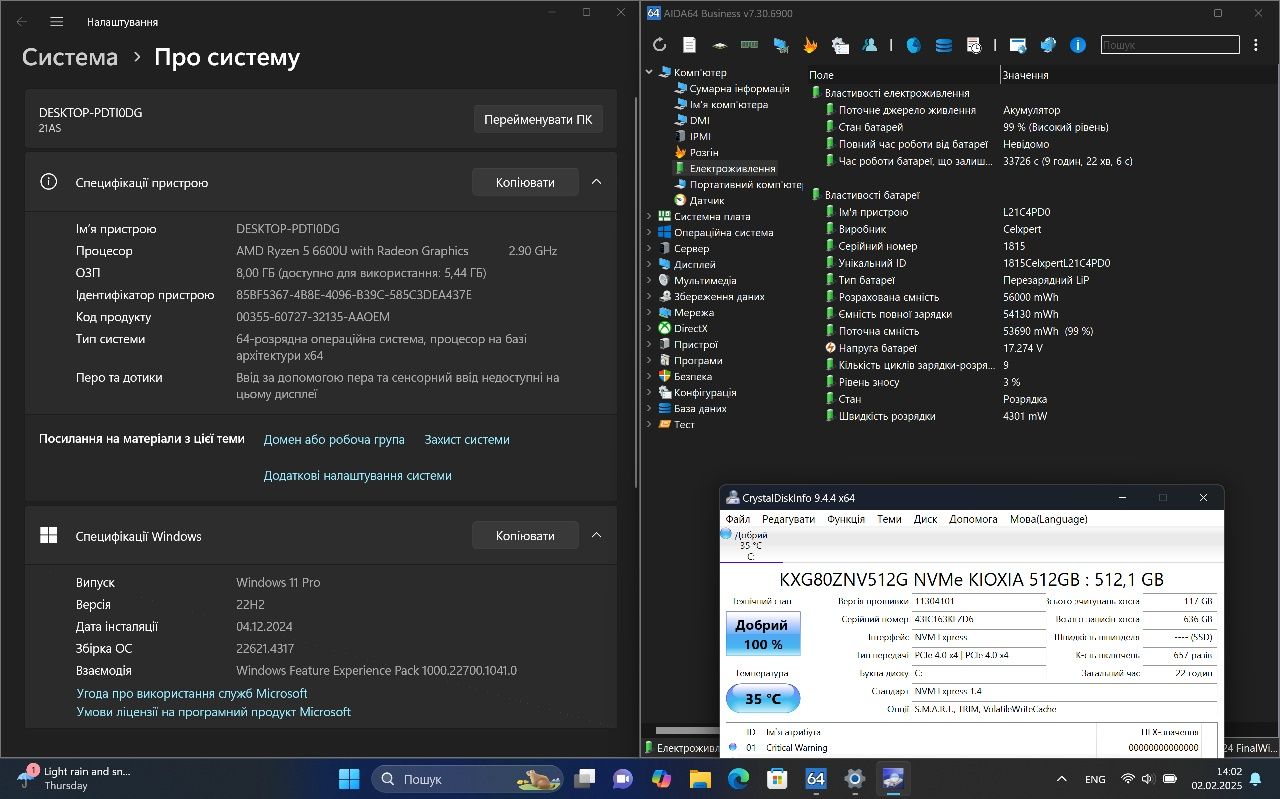Expand the Збереження даних tree node
This screenshot has height=799, width=1280.
tap(649, 296)
